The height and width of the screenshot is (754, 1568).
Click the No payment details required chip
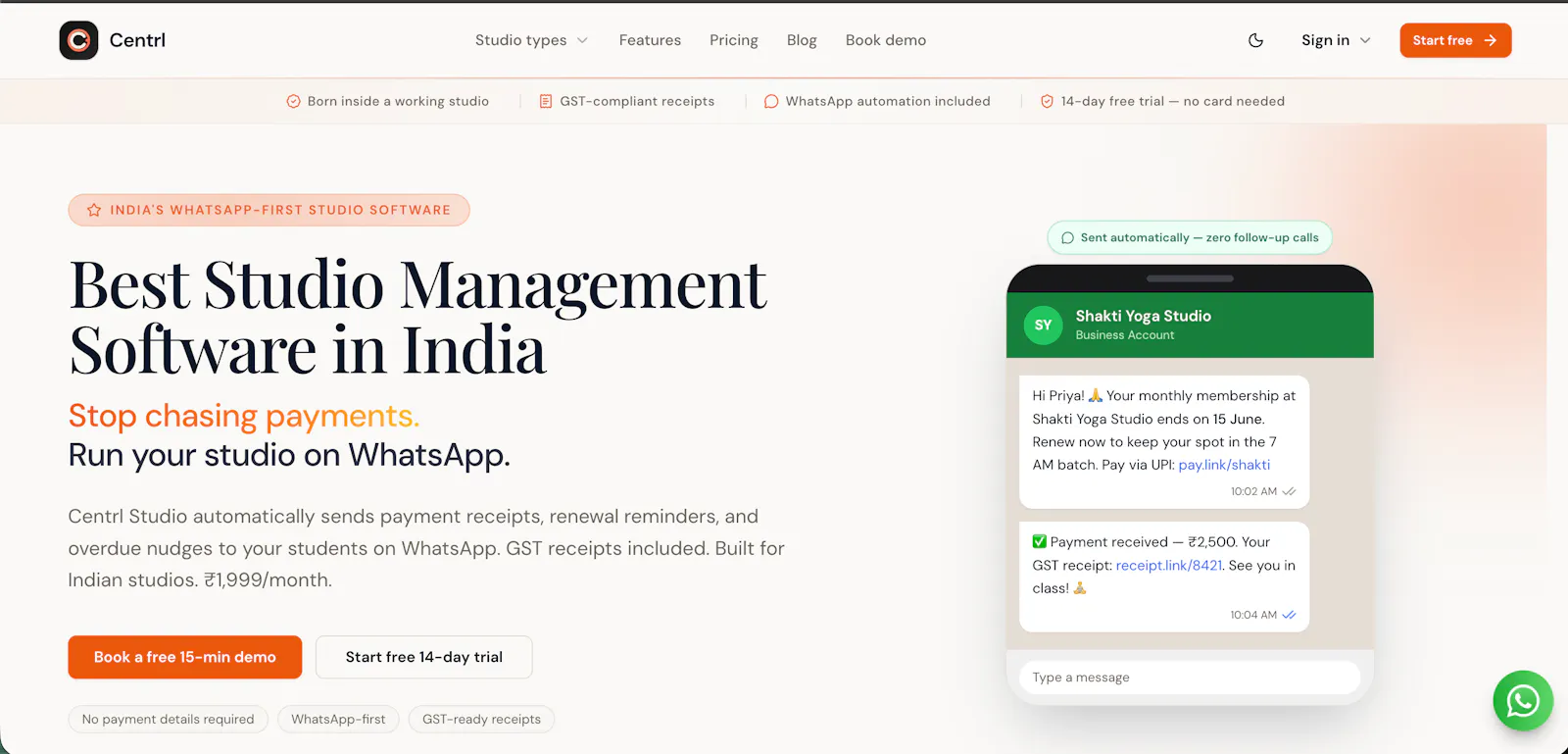click(168, 719)
